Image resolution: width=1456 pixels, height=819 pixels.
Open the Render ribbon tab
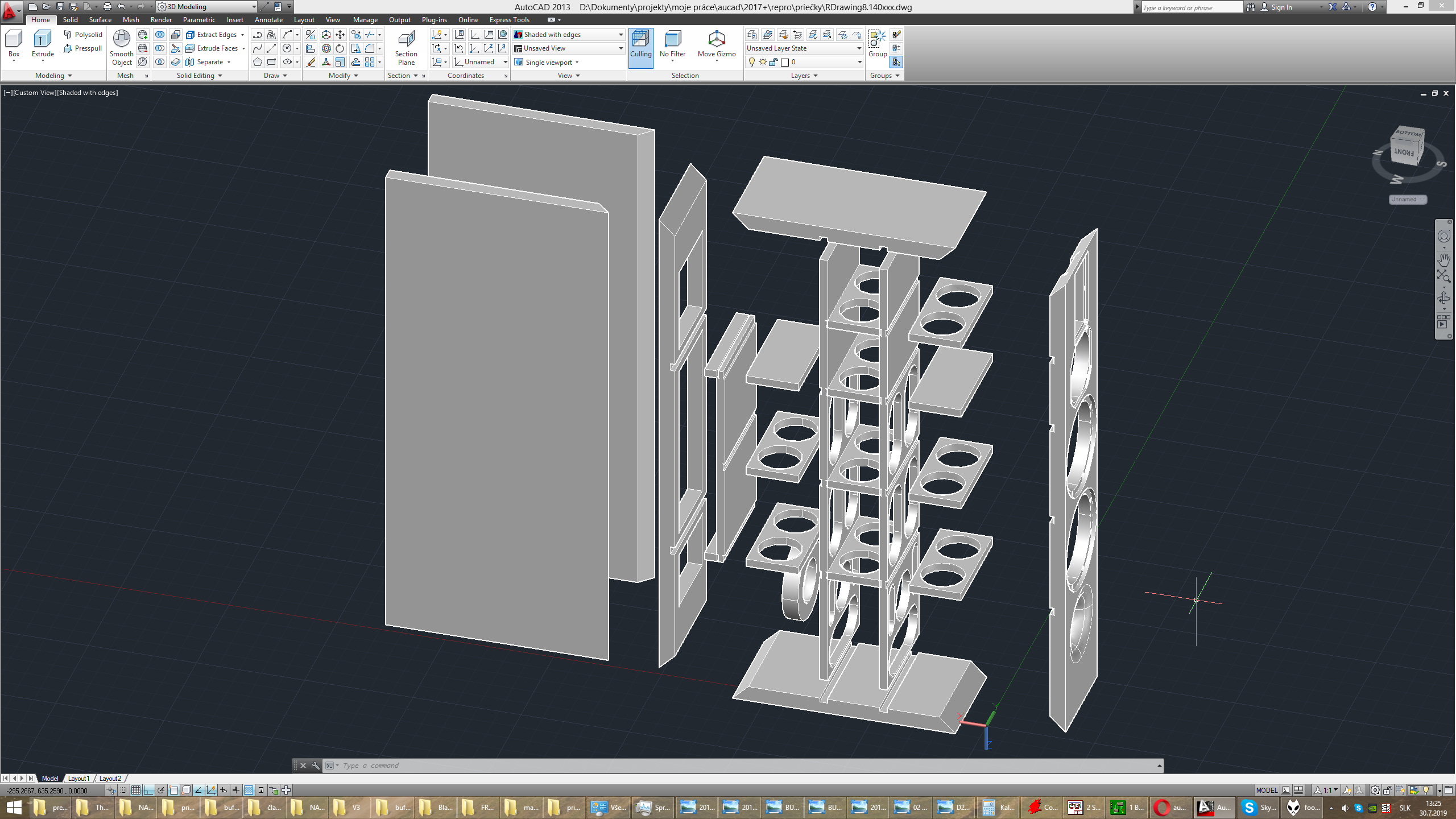[161, 20]
